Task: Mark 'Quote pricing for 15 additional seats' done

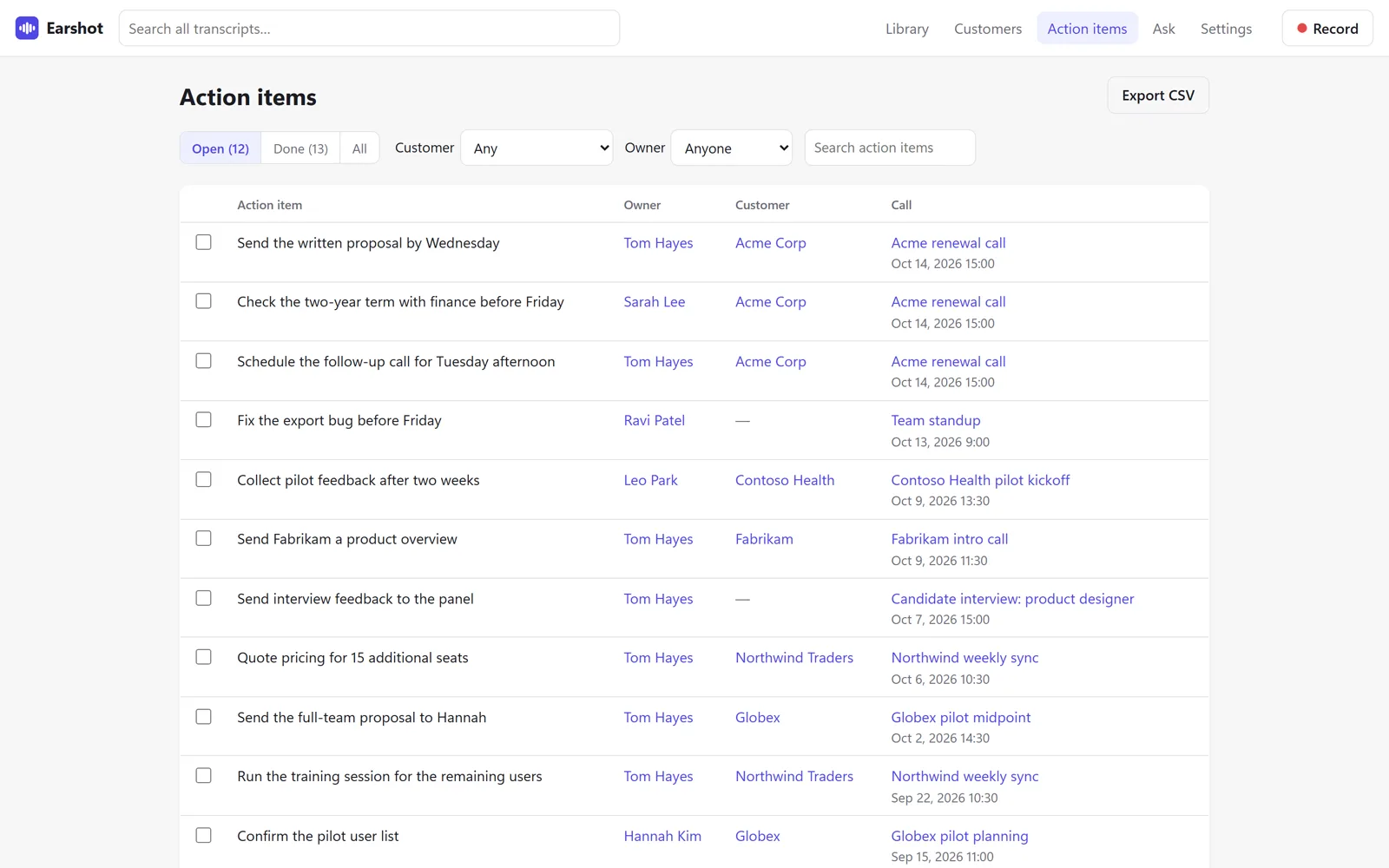Action: coord(203,657)
